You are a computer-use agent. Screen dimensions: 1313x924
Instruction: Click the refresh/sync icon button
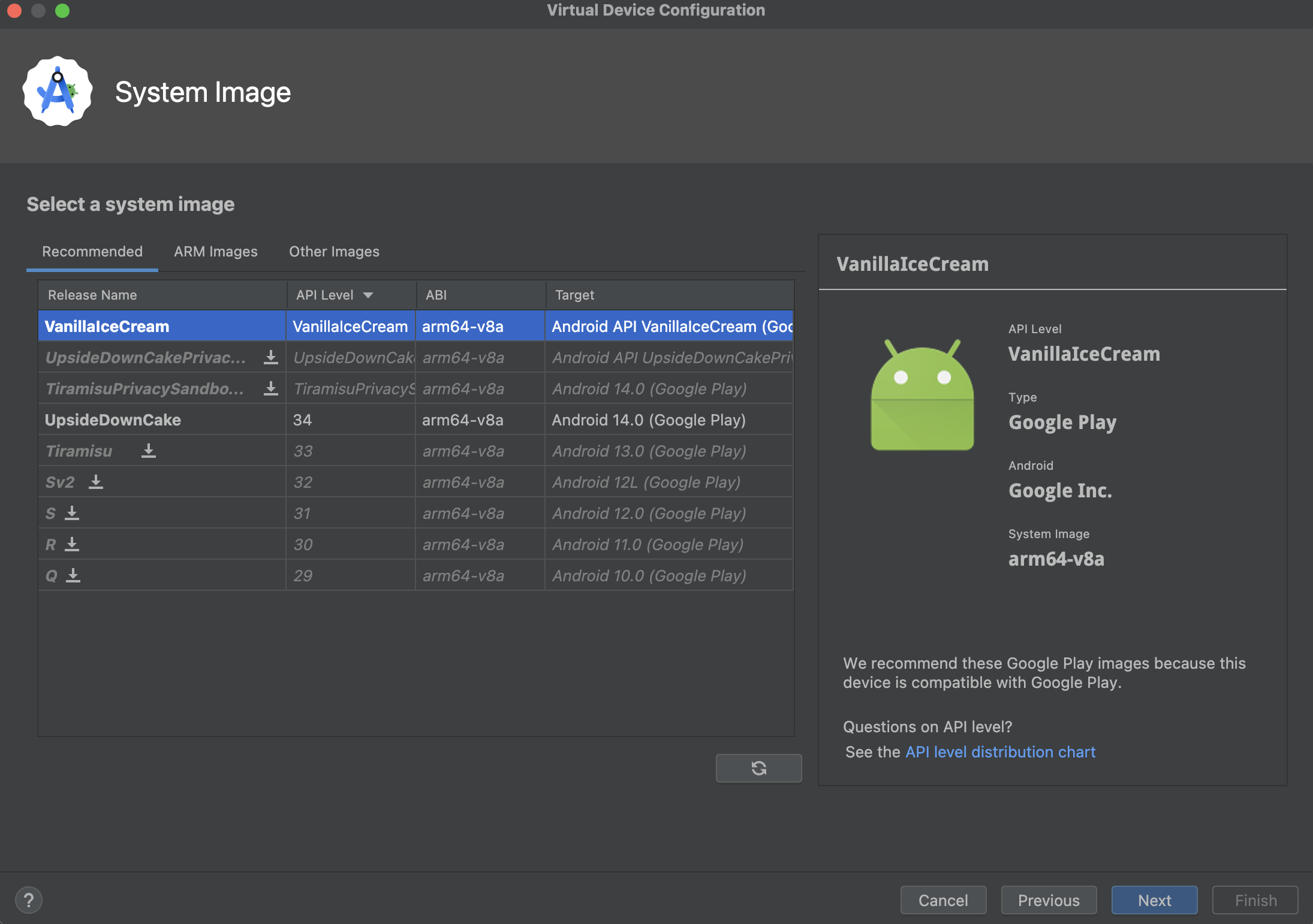pyautogui.click(x=757, y=767)
